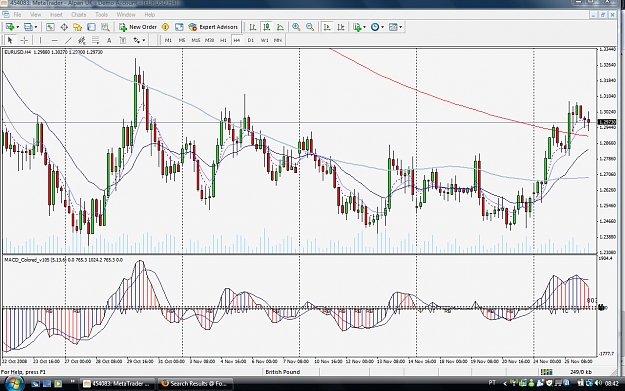
Task: Switch chart to W1 timeframe
Action: (264, 40)
